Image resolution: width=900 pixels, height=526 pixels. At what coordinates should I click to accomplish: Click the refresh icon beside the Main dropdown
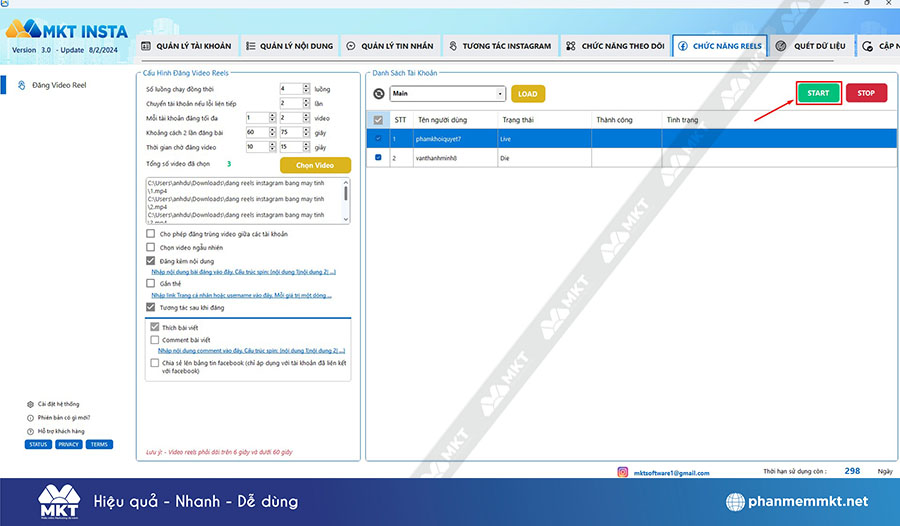click(x=379, y=94)
